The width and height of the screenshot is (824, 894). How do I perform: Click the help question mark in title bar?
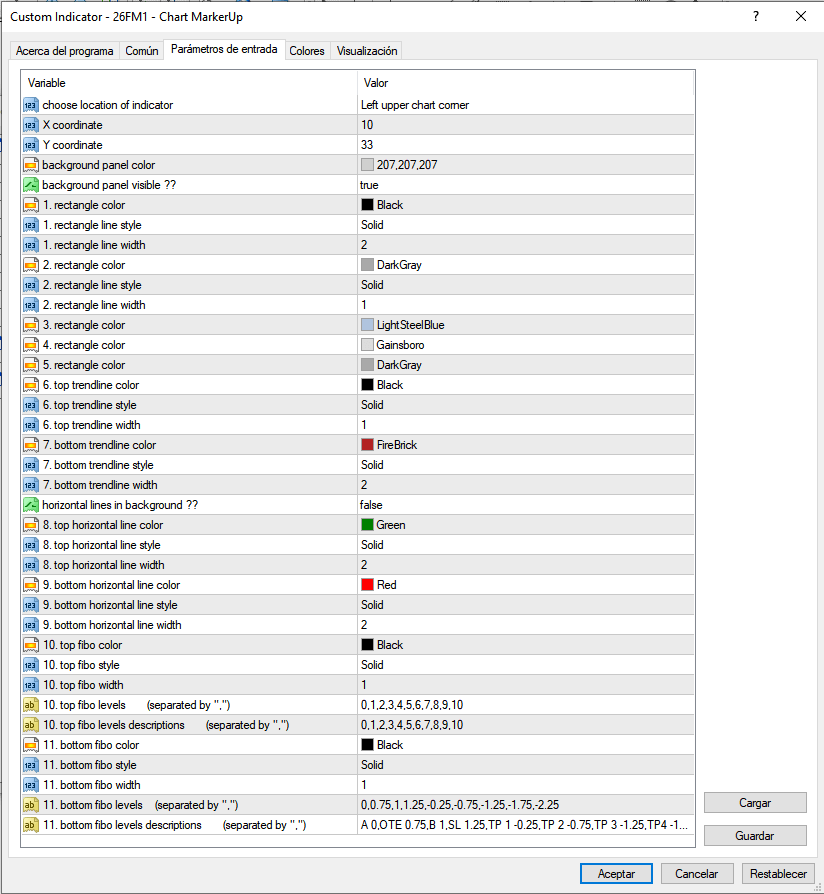point(756,17)
